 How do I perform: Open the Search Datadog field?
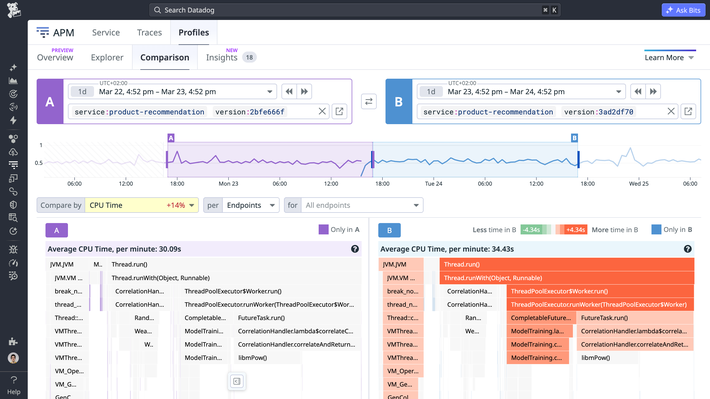click(x=355, y=10)
